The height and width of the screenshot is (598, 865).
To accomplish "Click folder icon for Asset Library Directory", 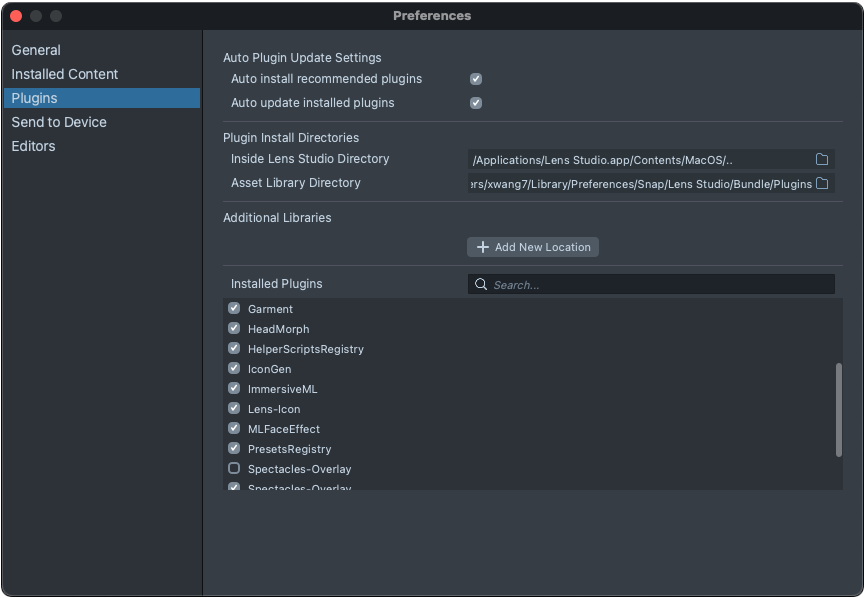I will point(822,184).
